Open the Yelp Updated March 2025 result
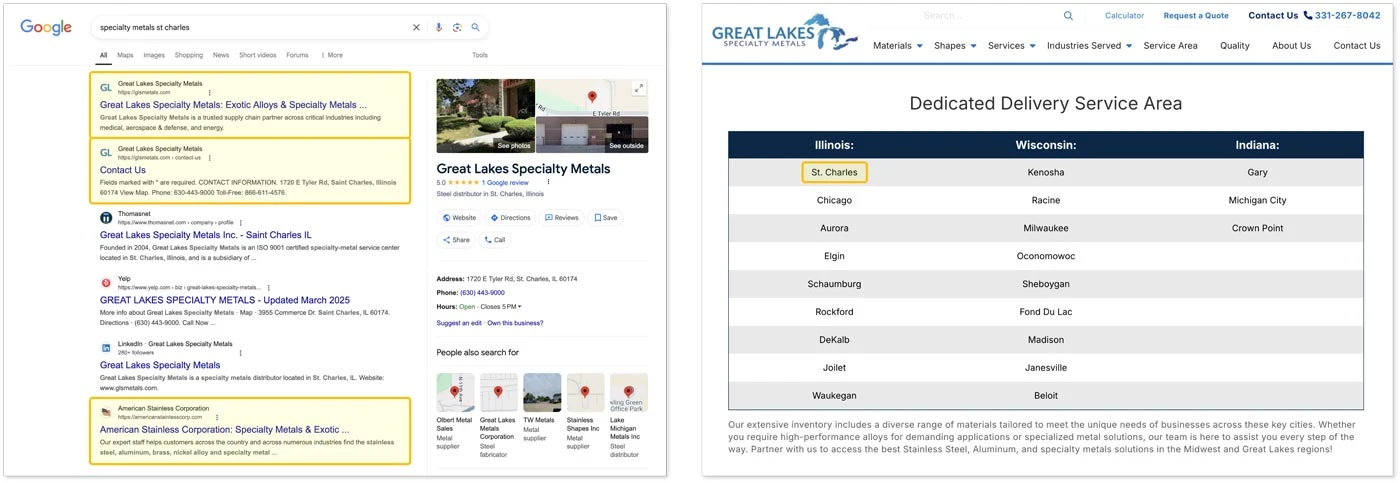Screen dimensions: 1400x483 [225, 300]
